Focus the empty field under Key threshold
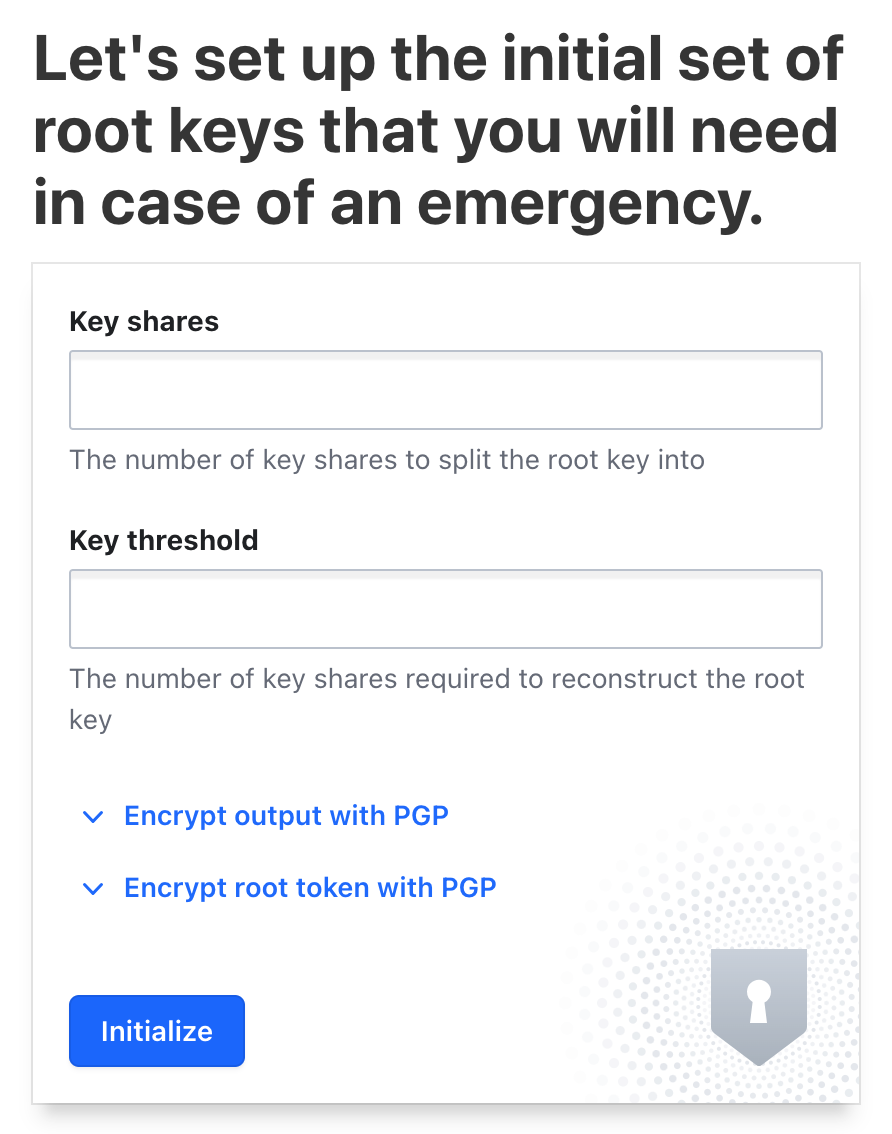Screen dimensions: 892x1134 445,608
